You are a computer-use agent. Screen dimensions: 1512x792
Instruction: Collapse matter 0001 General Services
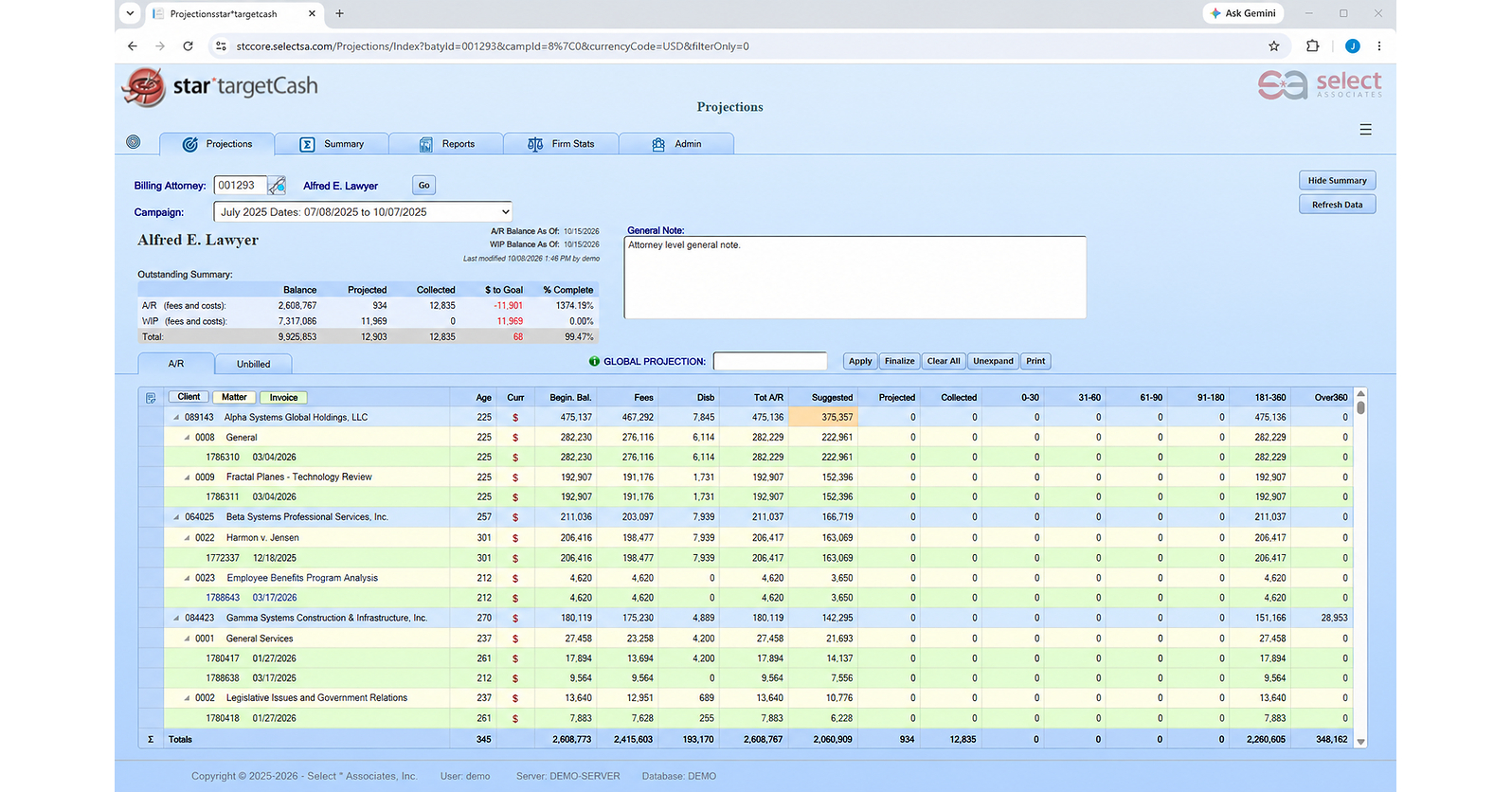pos(187,639)
